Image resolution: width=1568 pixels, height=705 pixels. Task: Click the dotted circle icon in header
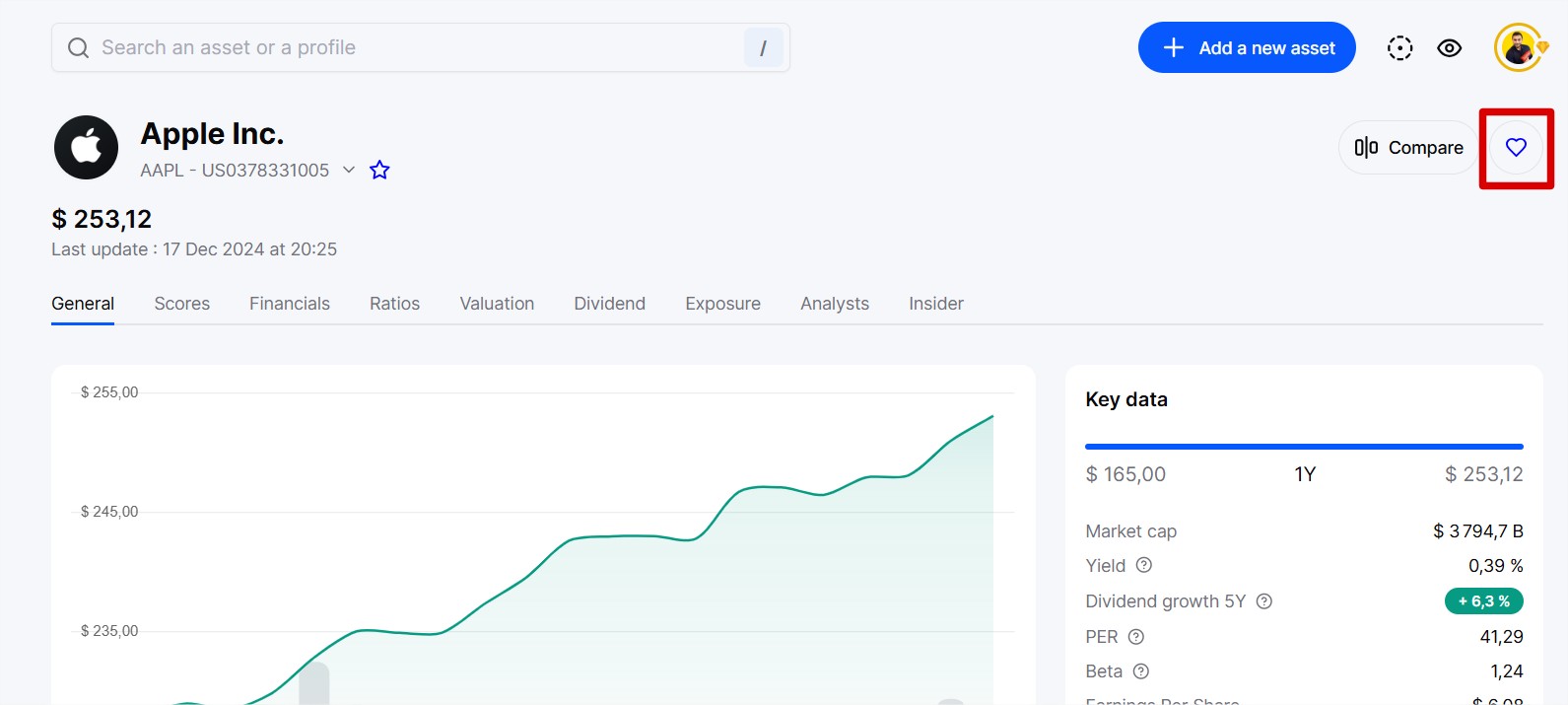pos(1399,47)
